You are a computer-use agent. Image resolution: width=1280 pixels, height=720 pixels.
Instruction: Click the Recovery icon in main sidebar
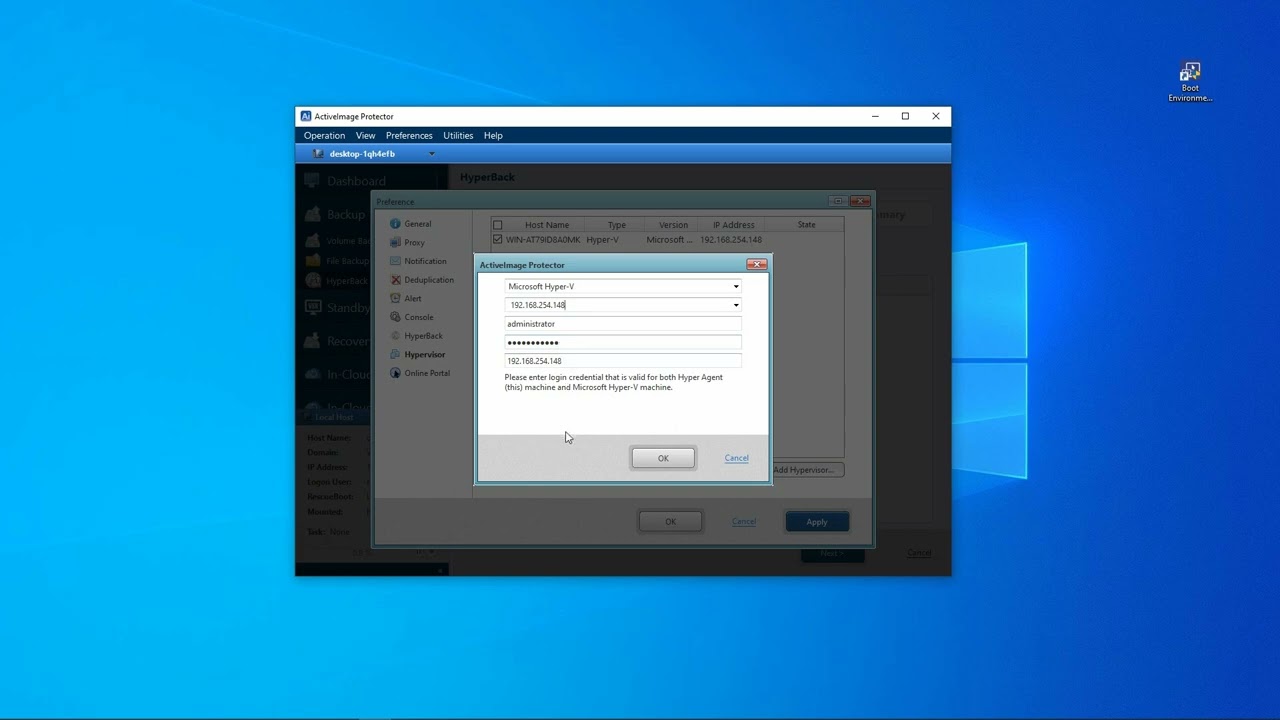(x=312, y=341)
